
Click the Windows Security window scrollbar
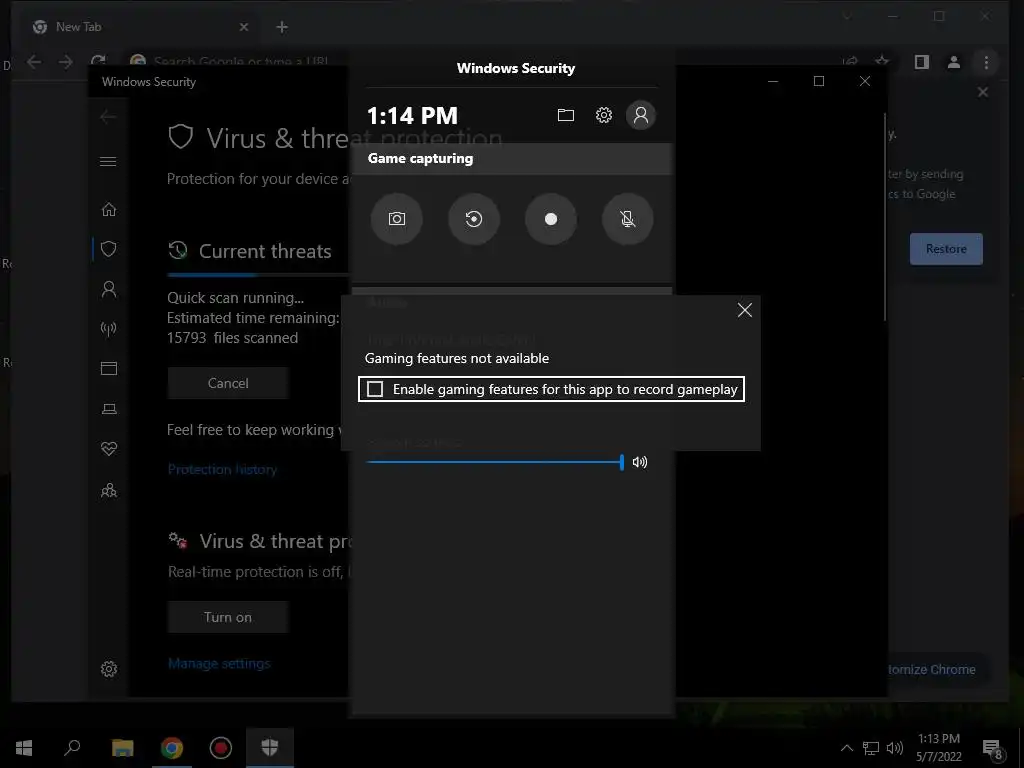885,217
